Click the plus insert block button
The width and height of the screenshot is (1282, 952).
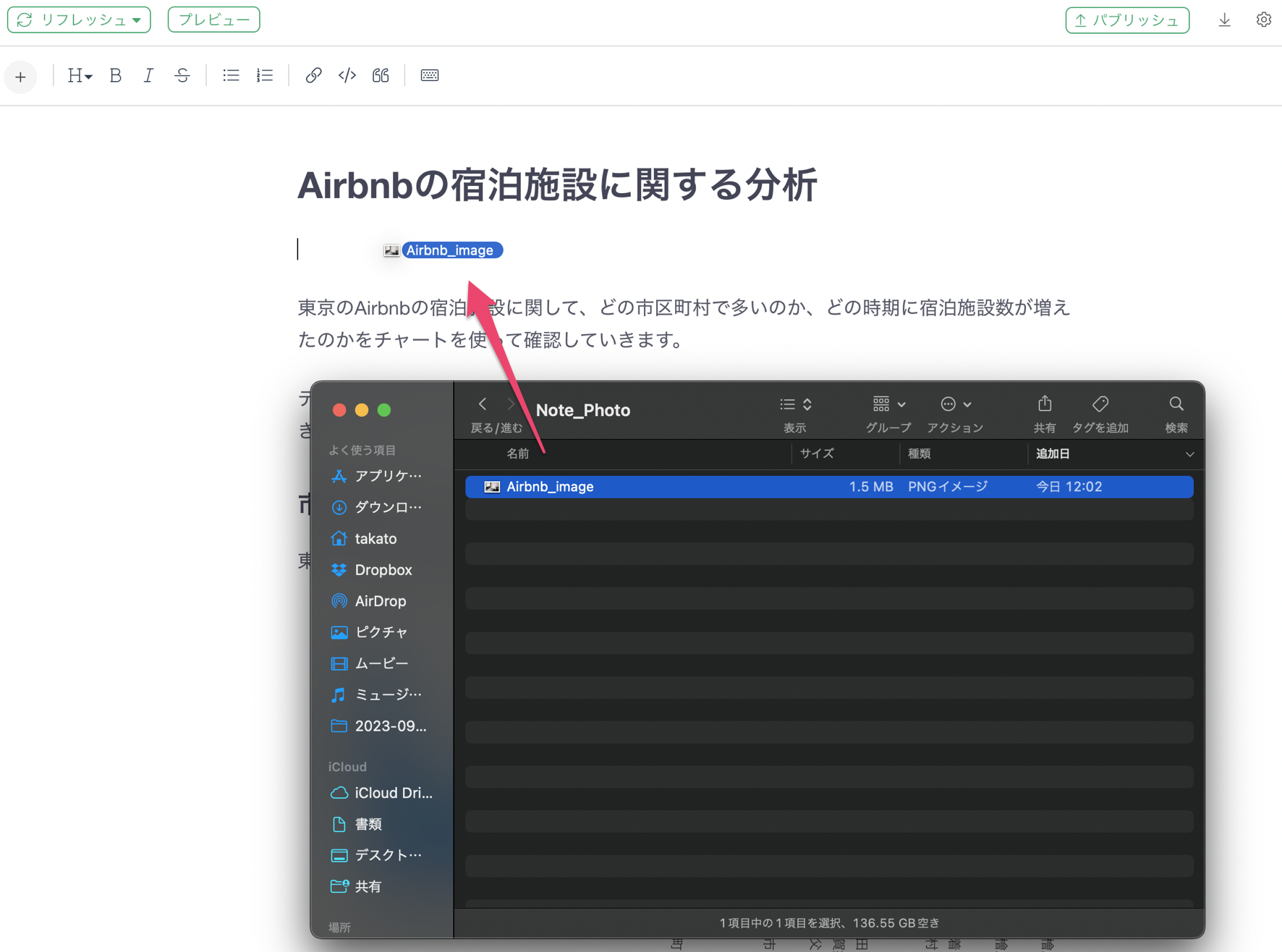pyautogui.click(x=20, y=76)
